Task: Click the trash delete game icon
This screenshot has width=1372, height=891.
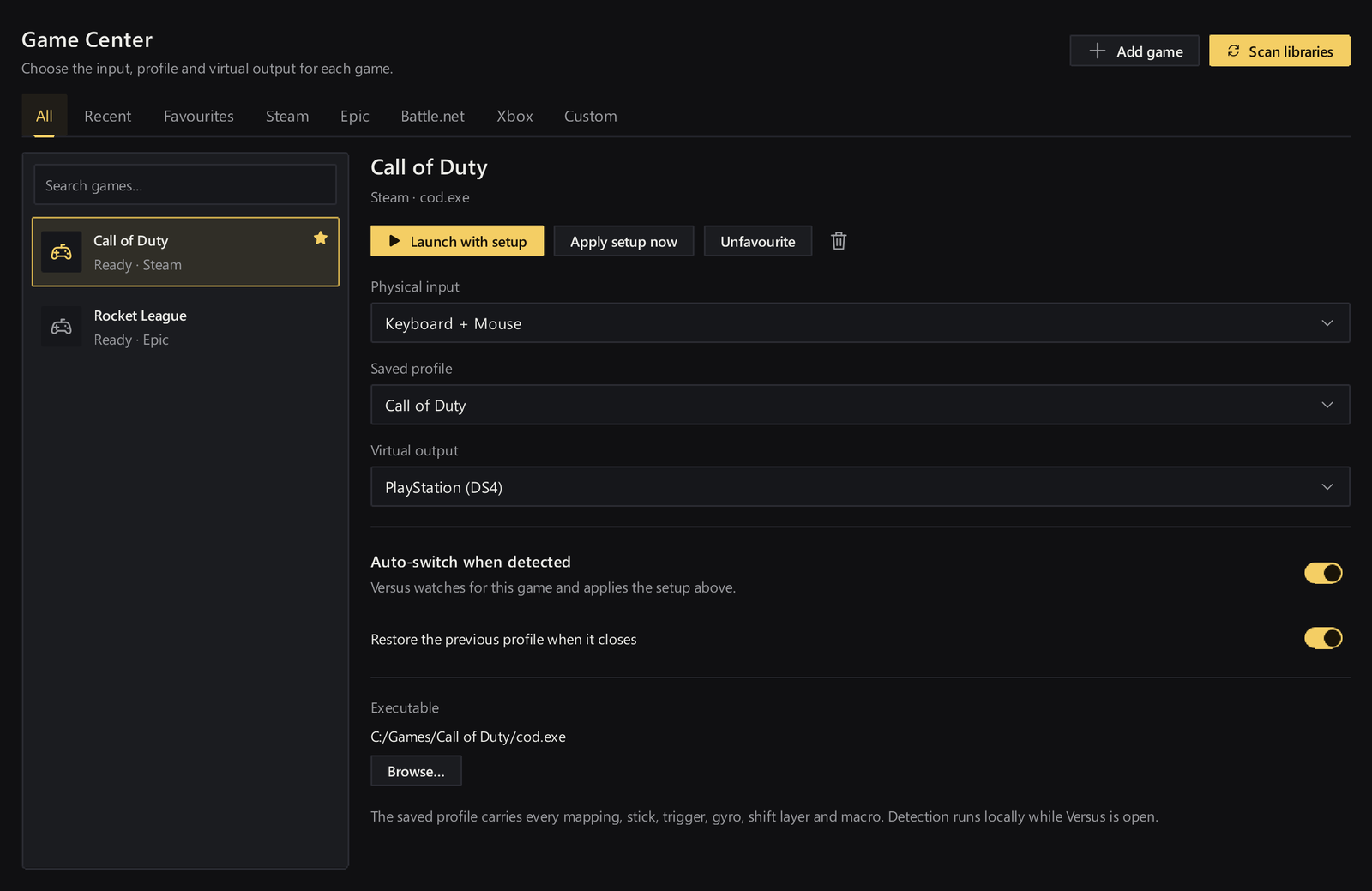Action: (x=839, y=241)
